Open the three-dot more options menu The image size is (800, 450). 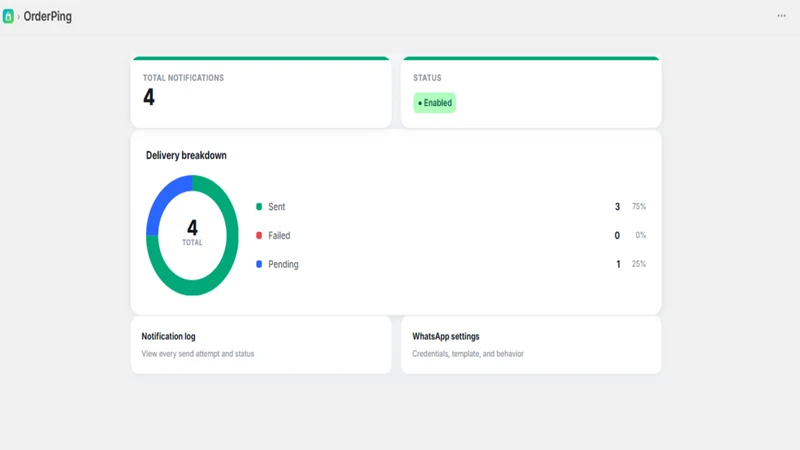tap(781, 16)
